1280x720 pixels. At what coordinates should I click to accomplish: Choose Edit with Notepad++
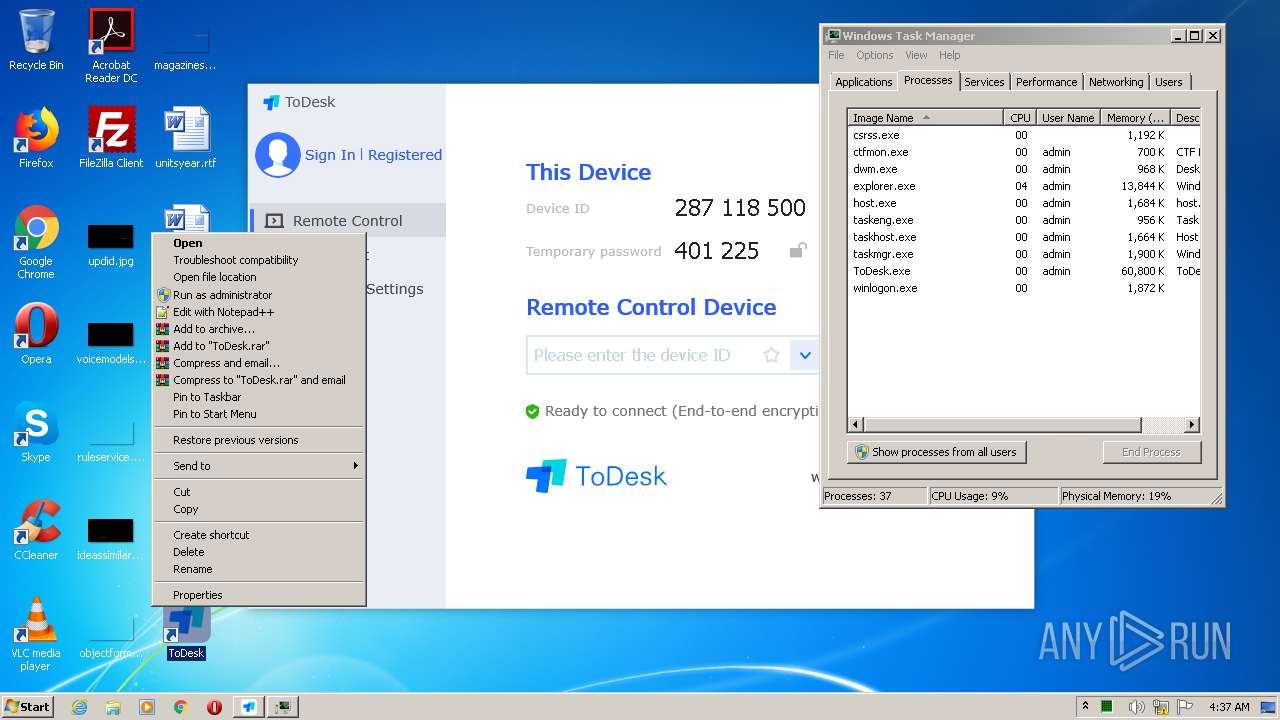point(259,312)
